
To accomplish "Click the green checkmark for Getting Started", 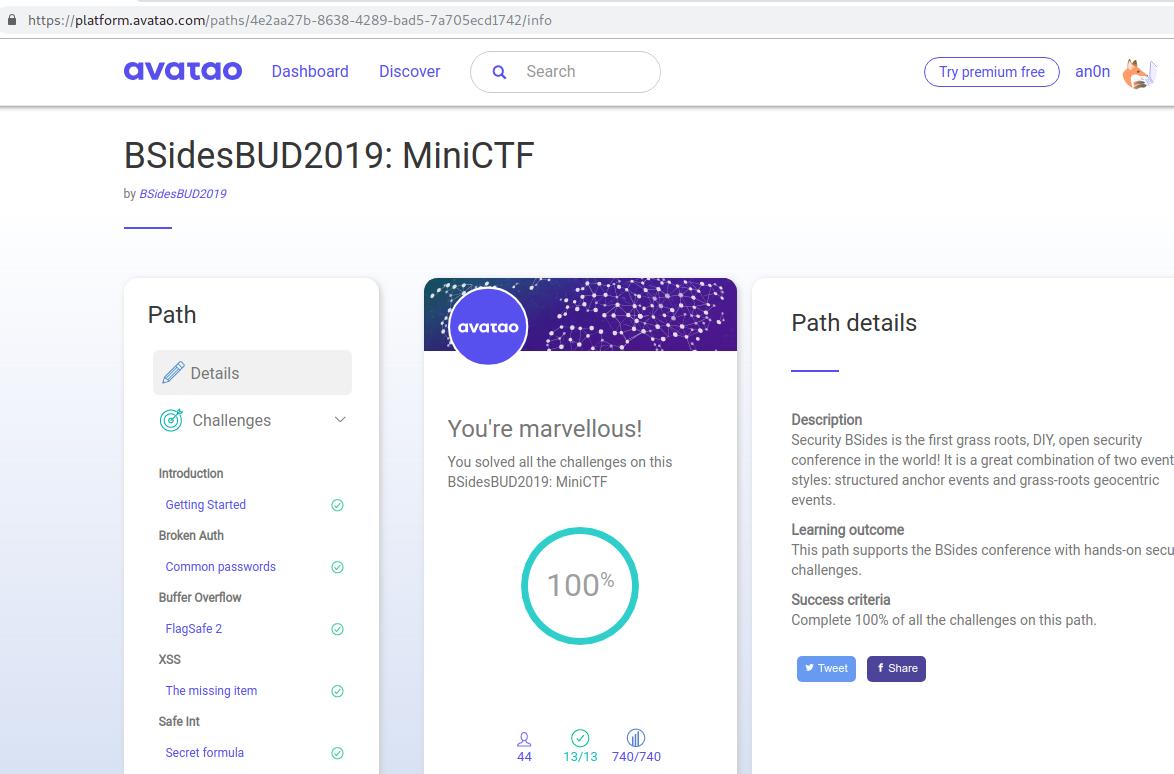I will (x=338, y=505).
